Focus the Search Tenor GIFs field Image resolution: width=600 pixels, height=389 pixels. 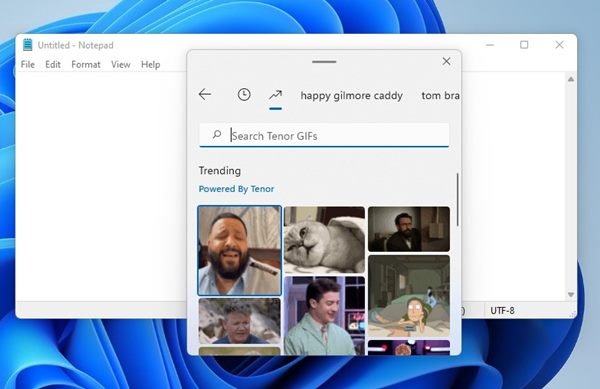(x=324, y=135)
